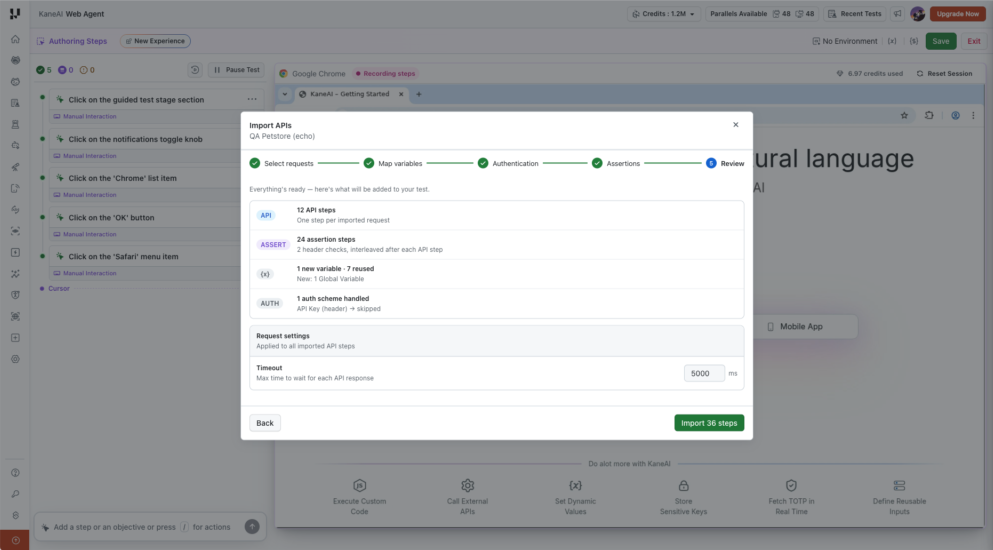Open Execute Custom Code feature
The image size is (993, 550).
tap(359, 497)
